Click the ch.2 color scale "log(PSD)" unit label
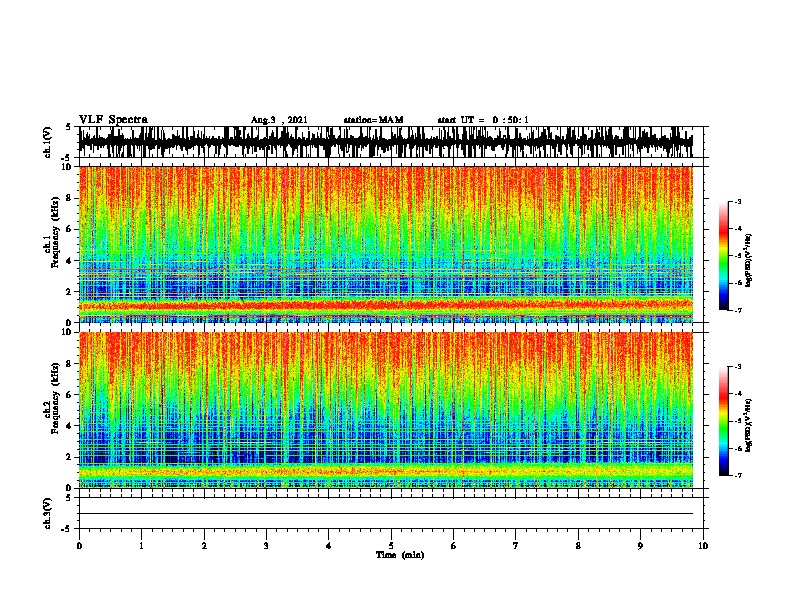The image size is (792, 612). tap(748, 425)
